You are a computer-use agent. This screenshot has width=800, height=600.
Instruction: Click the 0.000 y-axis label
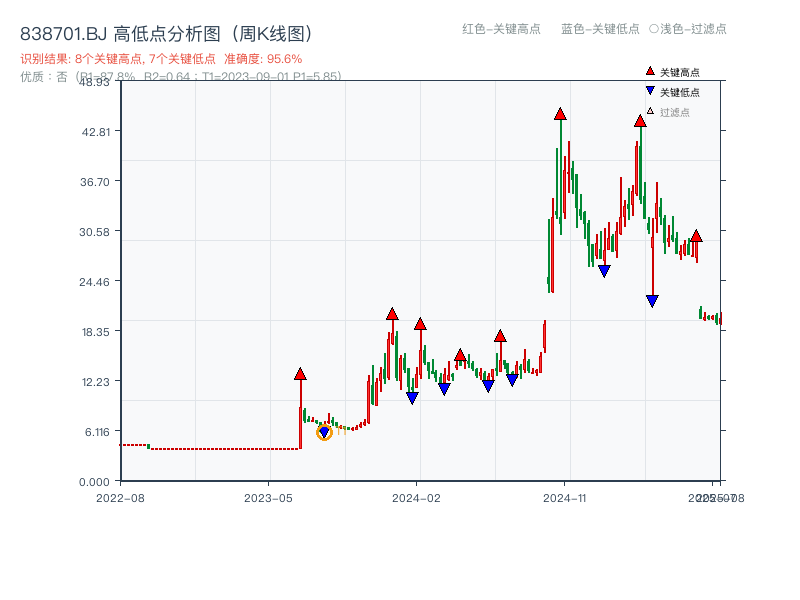tap(94, 482)
